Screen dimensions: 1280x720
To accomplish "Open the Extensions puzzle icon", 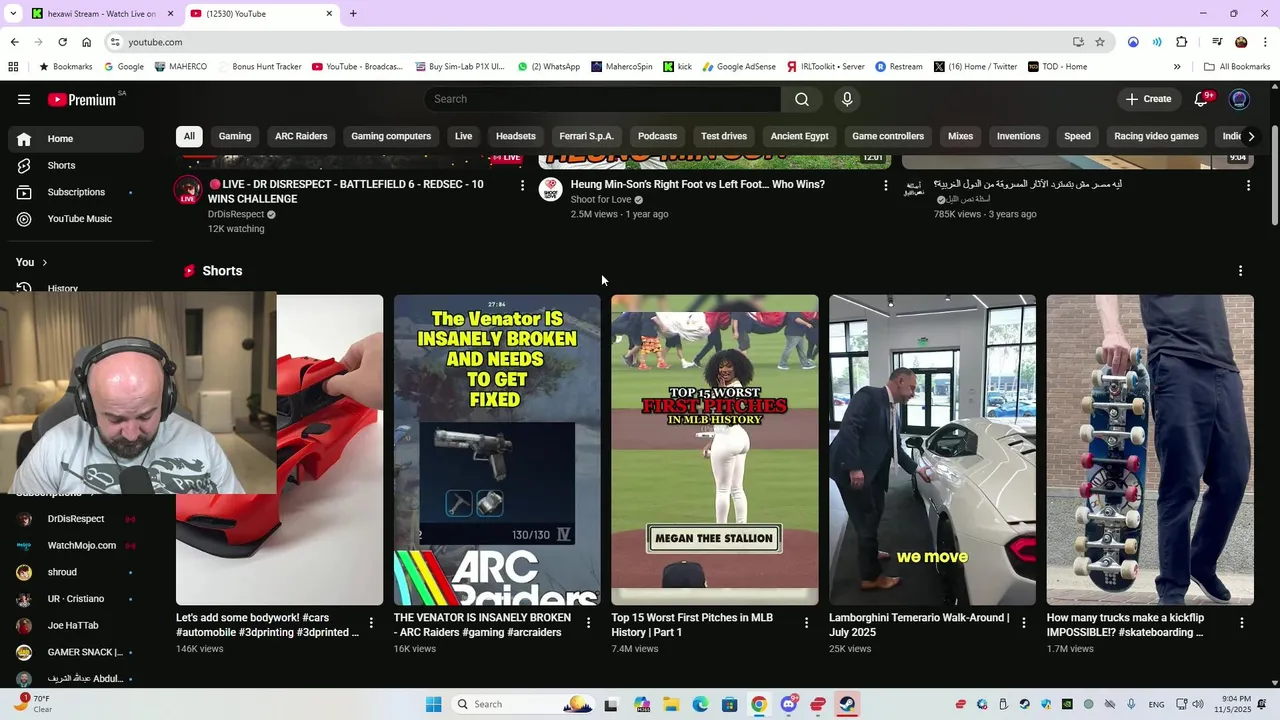I will click(1182, 42).
